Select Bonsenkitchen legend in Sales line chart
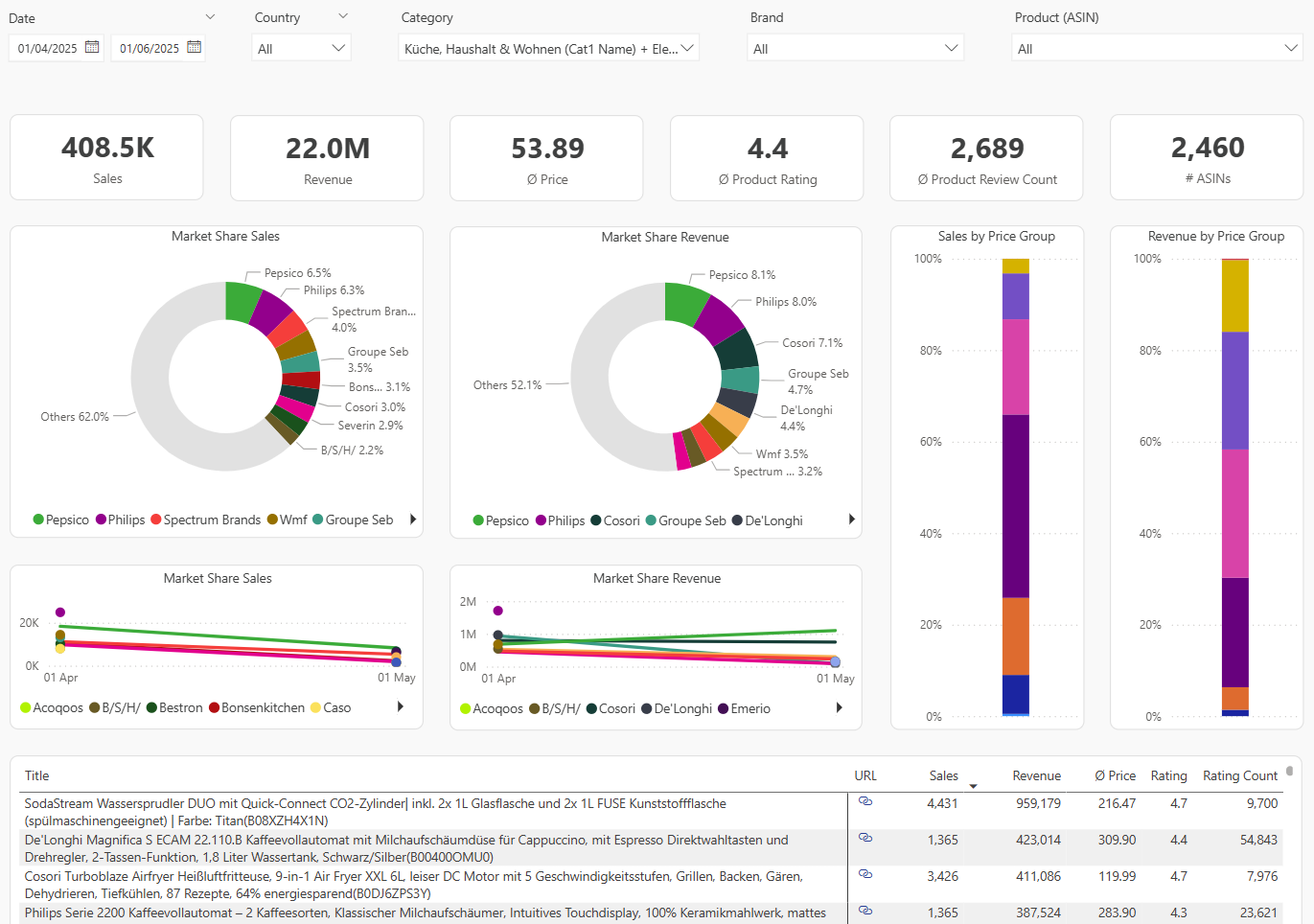Screen dimensions: 1314x924 (257, 707)
